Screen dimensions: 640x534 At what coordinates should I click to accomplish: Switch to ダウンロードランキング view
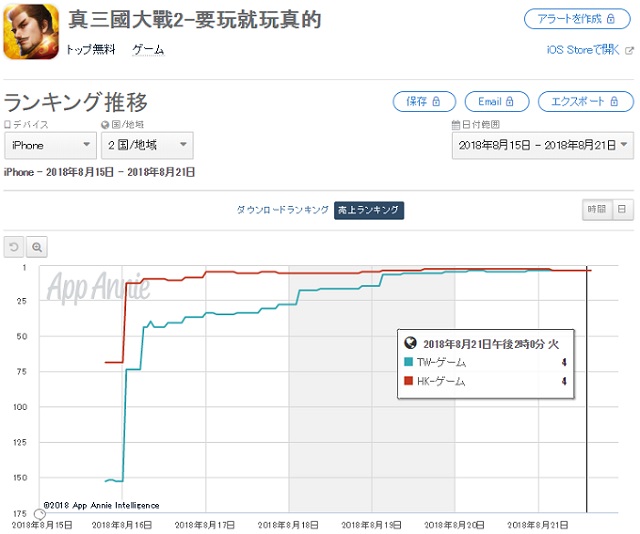pos(282,210)
